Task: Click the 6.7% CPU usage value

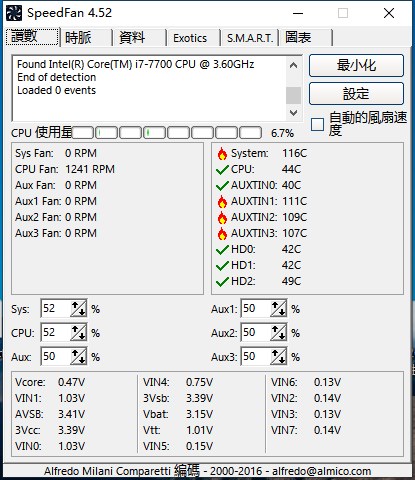Action: 282,133
